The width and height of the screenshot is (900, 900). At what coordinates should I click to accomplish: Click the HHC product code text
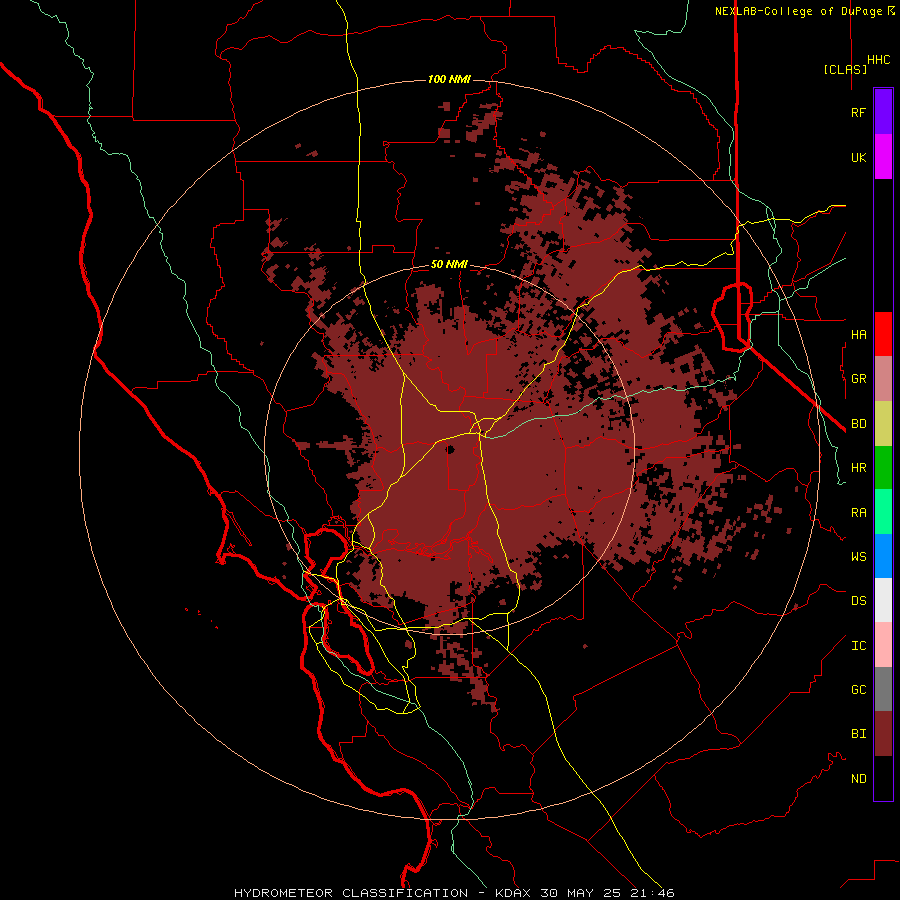(878, 60)
